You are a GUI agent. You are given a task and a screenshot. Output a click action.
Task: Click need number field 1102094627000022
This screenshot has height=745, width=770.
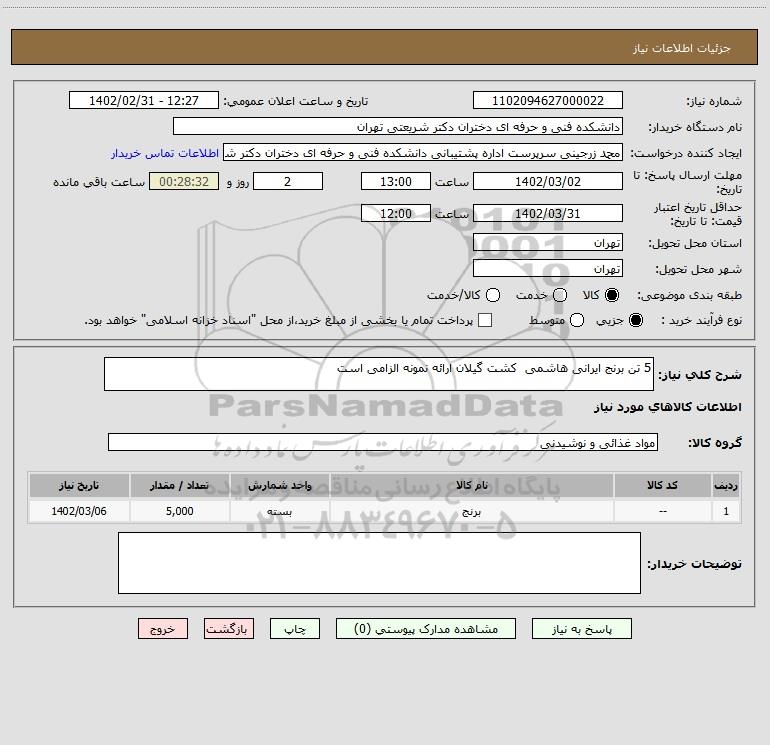[x=548, y=100]
